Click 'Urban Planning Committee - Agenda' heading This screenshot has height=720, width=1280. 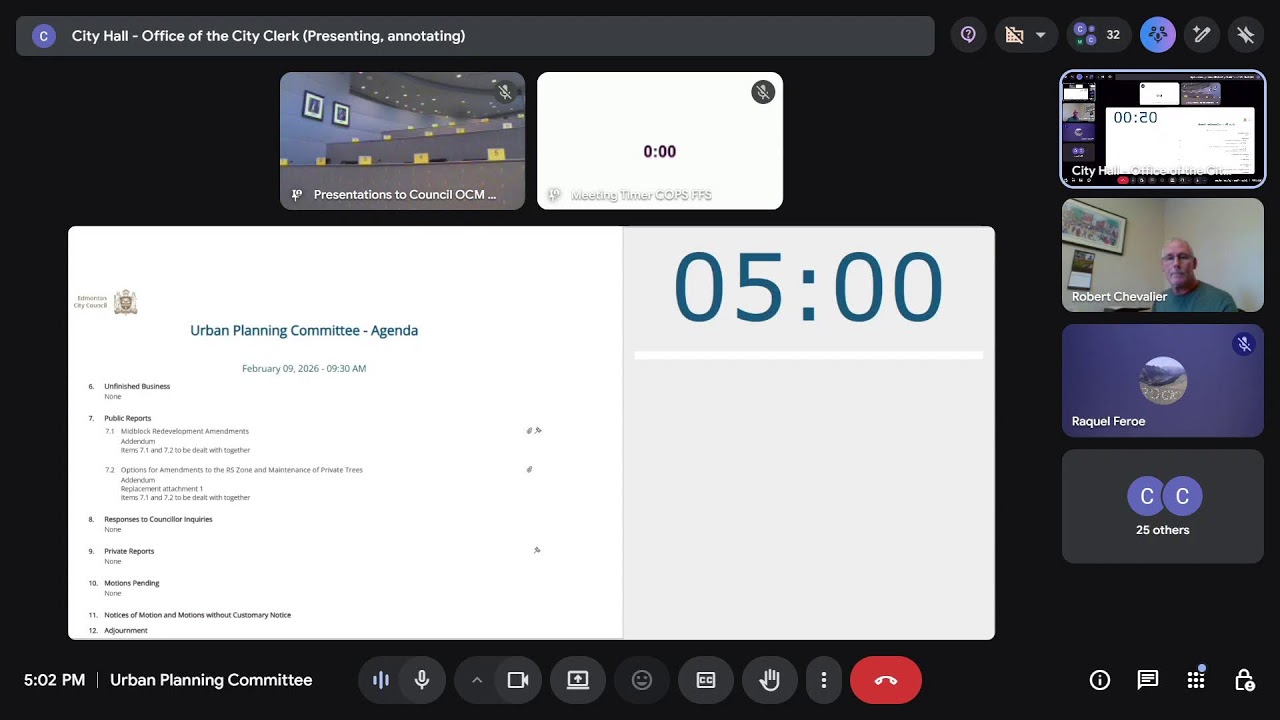tap(304, 330)
